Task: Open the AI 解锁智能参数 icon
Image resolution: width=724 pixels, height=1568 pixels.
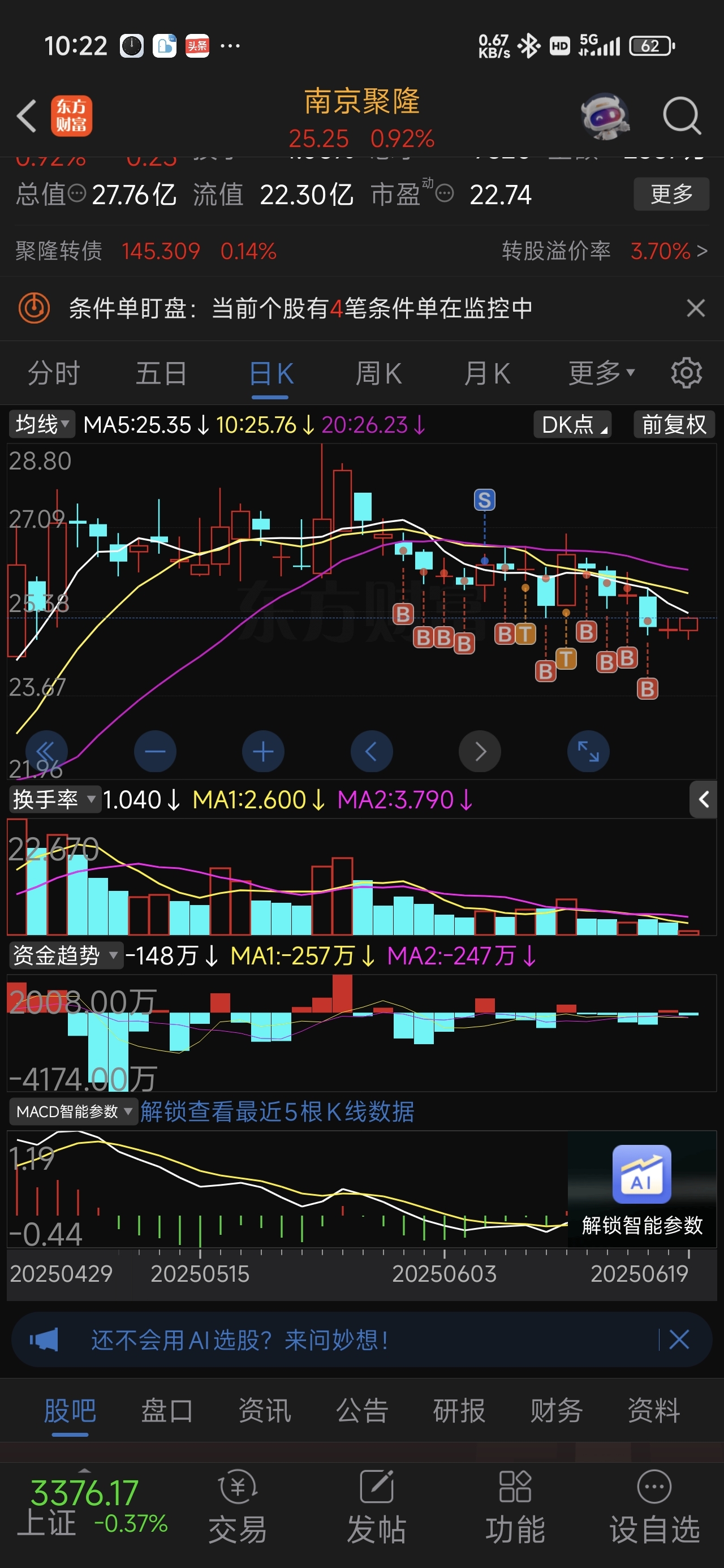Action: point(642,1174)
